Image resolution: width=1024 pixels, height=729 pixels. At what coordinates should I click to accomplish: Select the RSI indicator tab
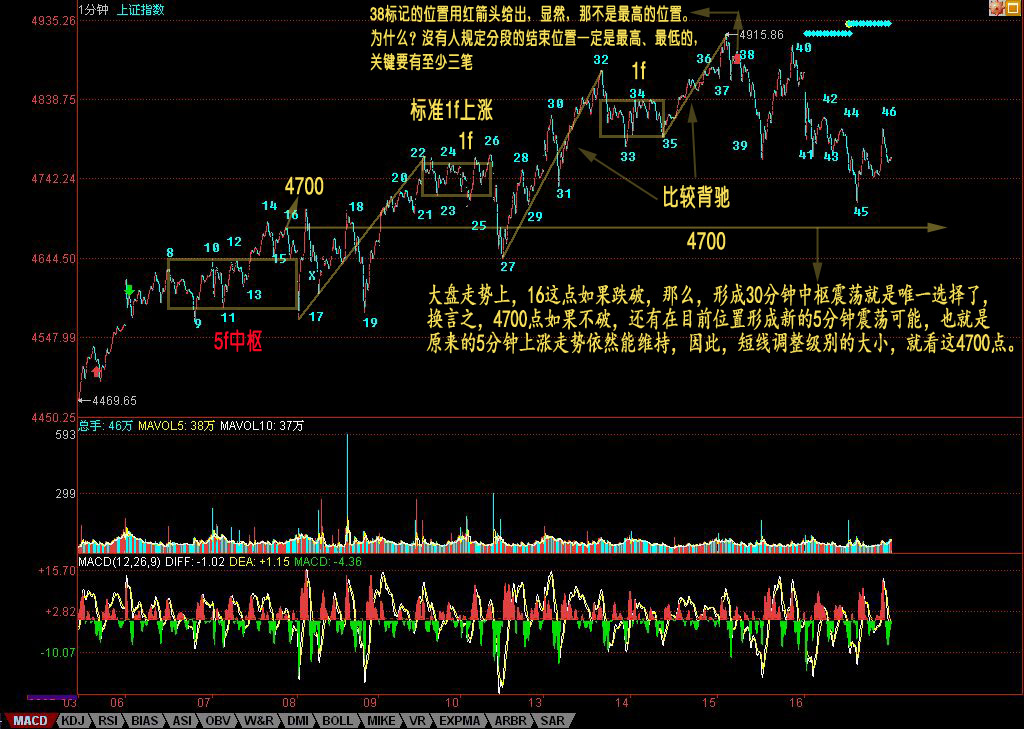pyautogui.click(x=107, y=720)
